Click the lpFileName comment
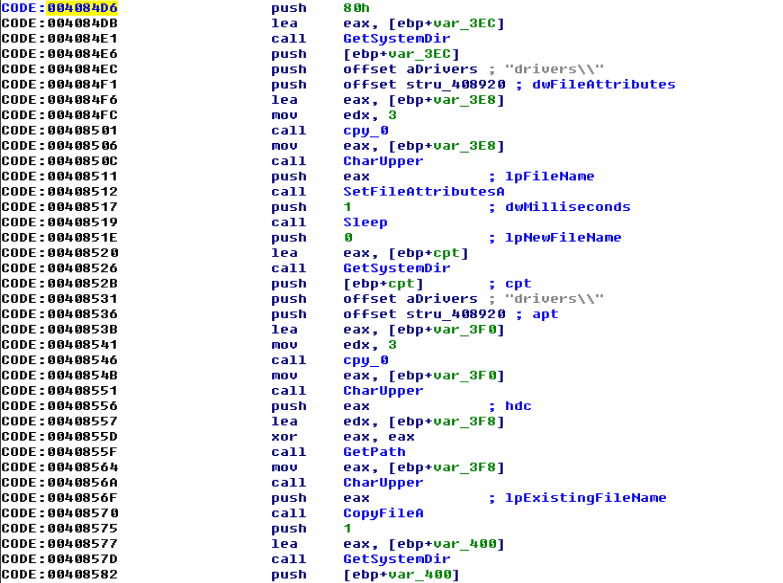This screenshot has height=583, width=783. coord(550,176)
